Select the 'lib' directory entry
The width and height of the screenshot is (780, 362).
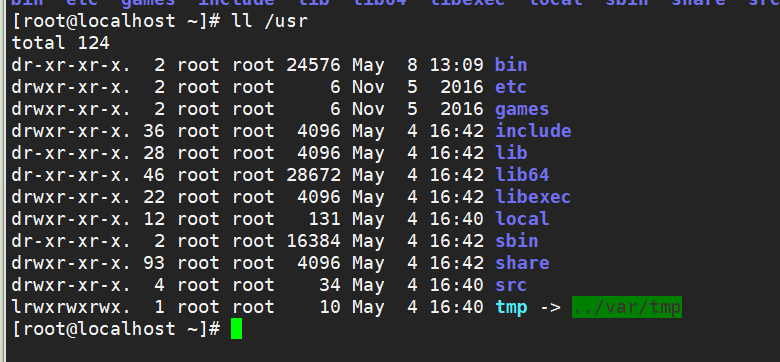click(511, 153)
